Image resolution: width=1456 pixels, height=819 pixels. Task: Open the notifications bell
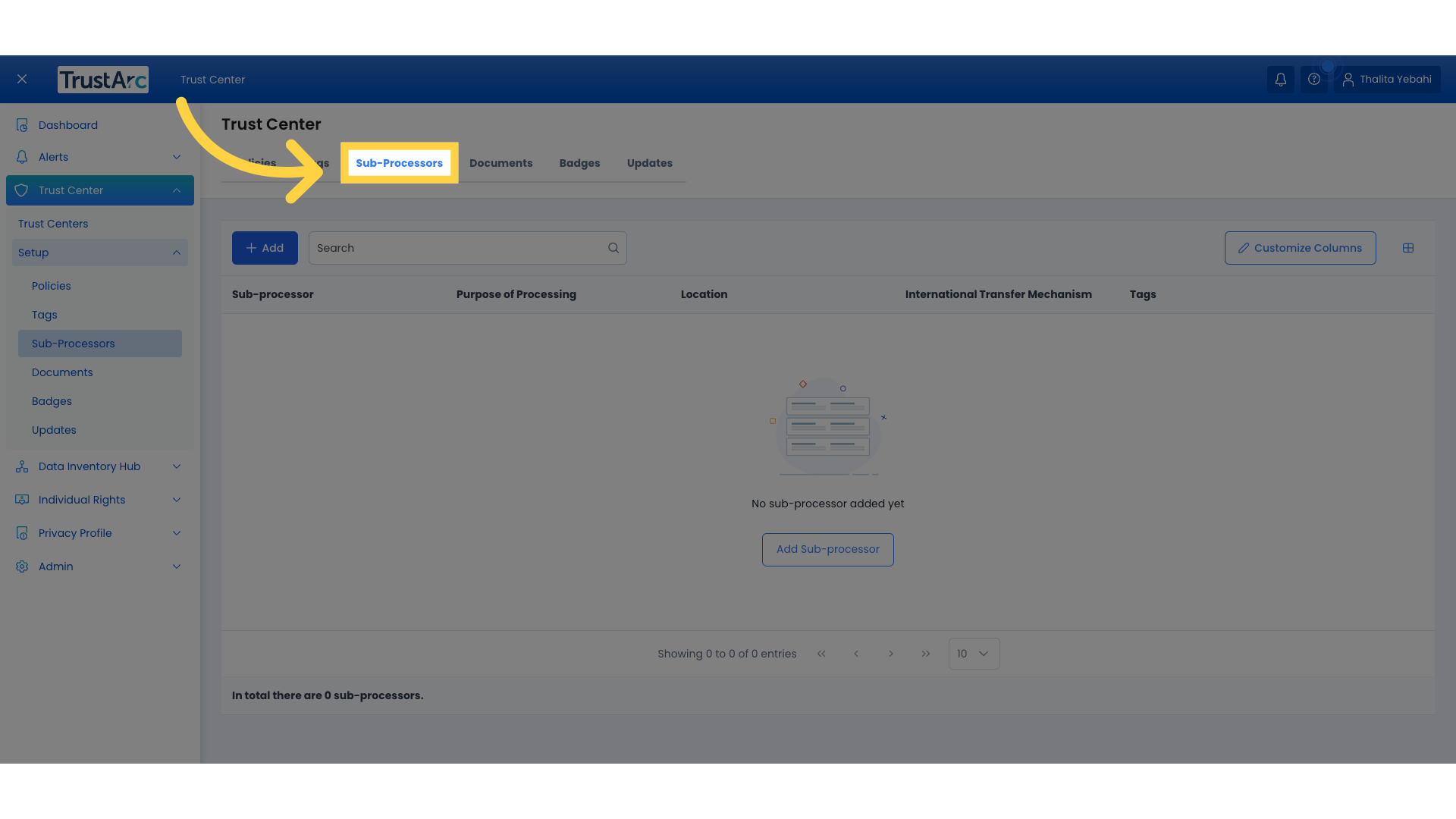[1280, 80]
